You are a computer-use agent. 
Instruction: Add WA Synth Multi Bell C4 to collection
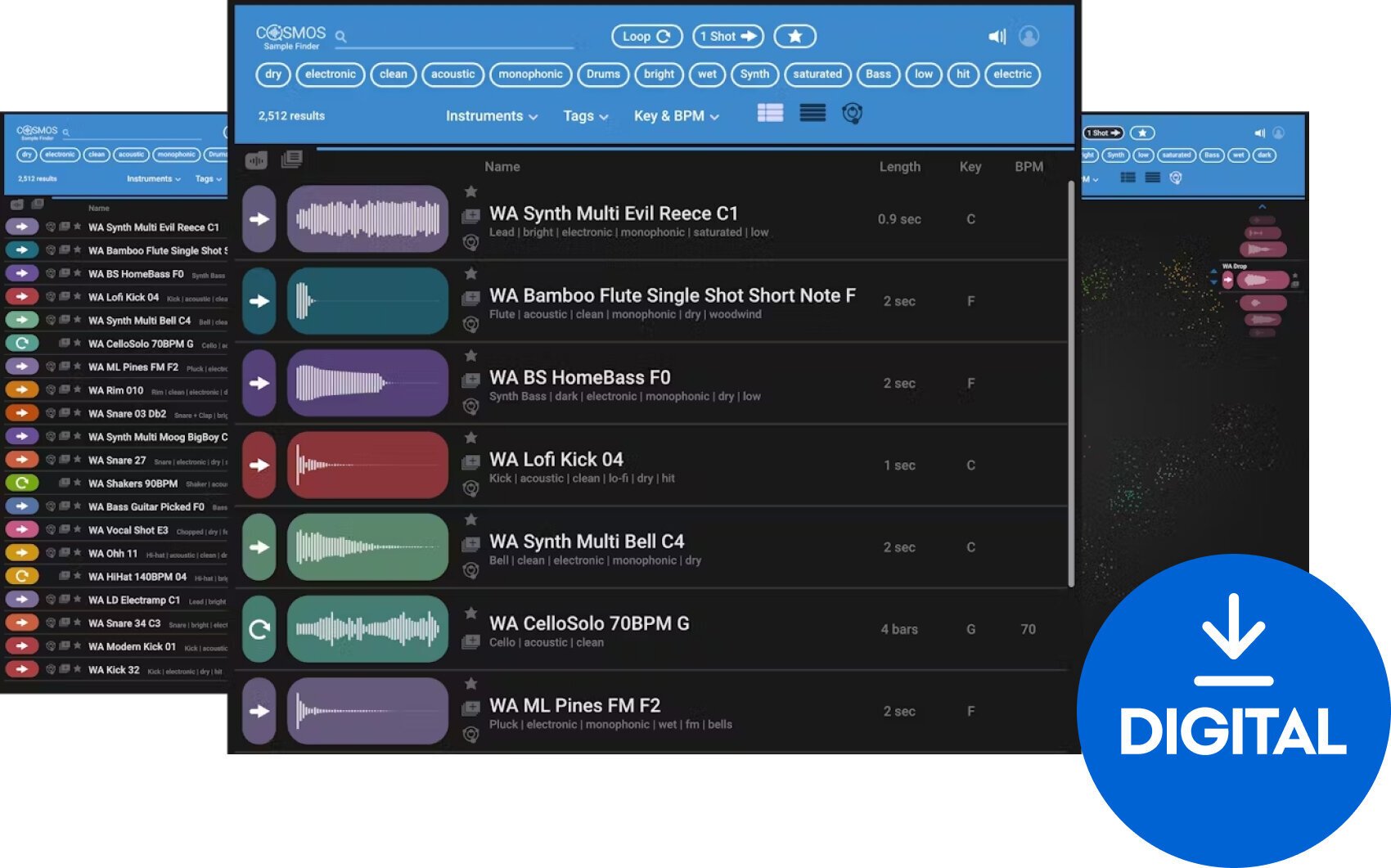coord(470,544)
